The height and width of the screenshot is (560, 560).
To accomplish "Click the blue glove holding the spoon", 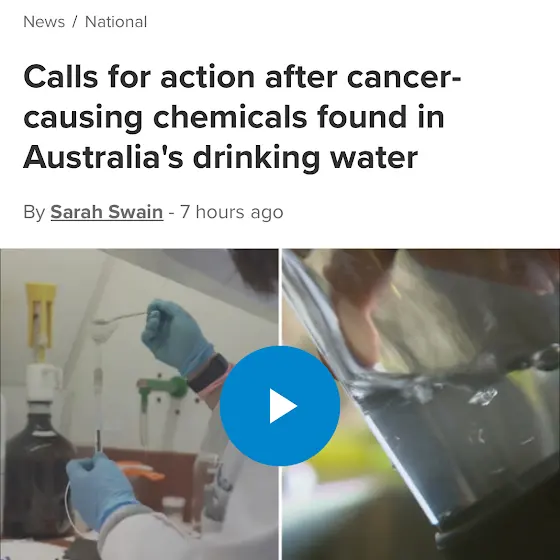I will pos(176,335).
